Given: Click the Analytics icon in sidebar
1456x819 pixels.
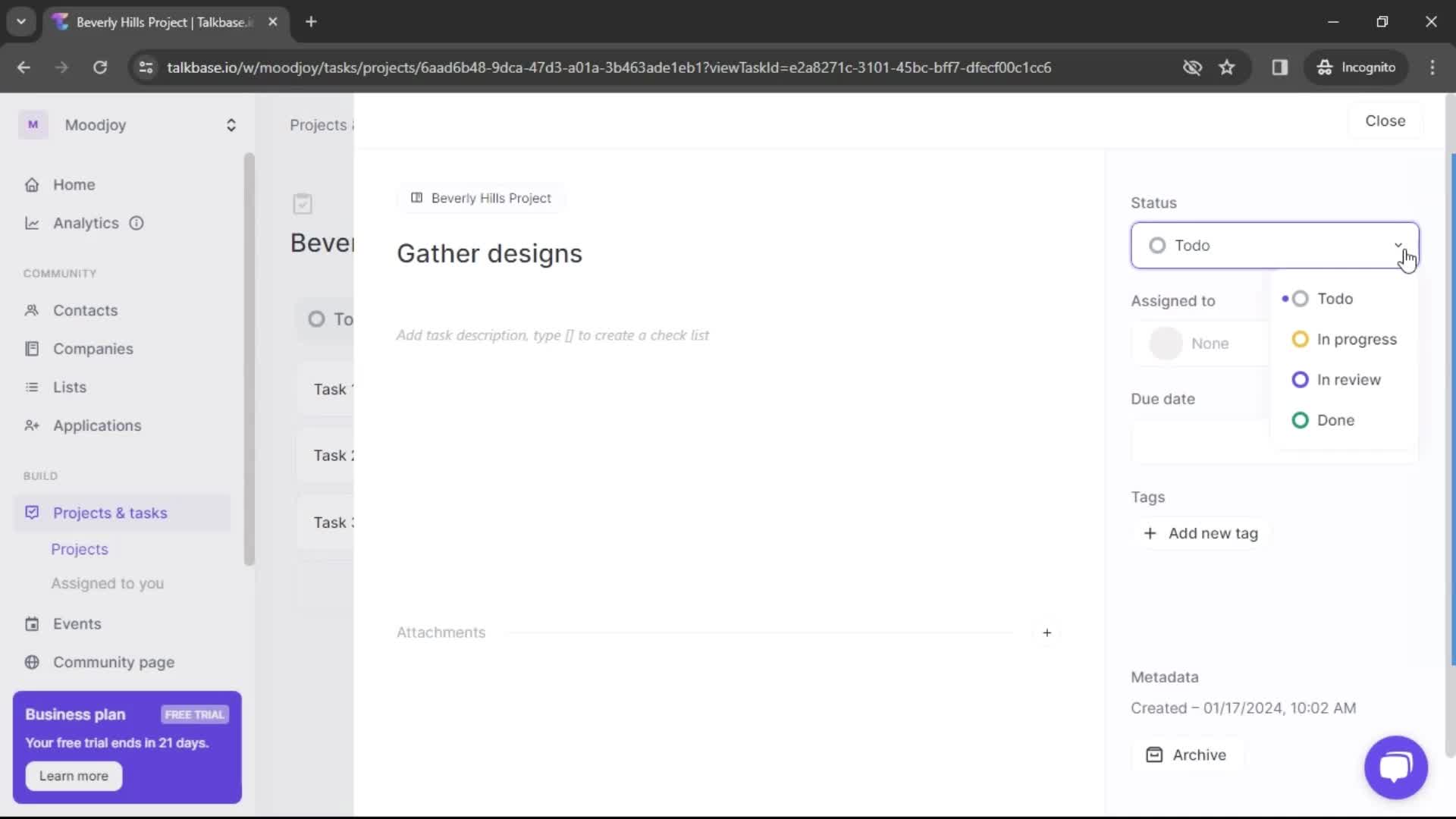Looking at the screenshot, I should pyautogui.click(x=32, y=222).
